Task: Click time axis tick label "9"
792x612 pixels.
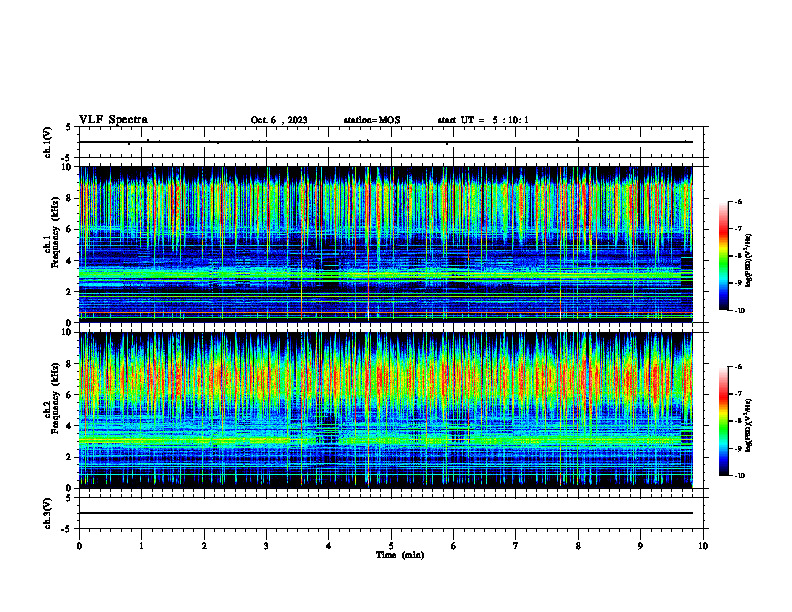Action: pyautogui.click(x=640, y=546)
